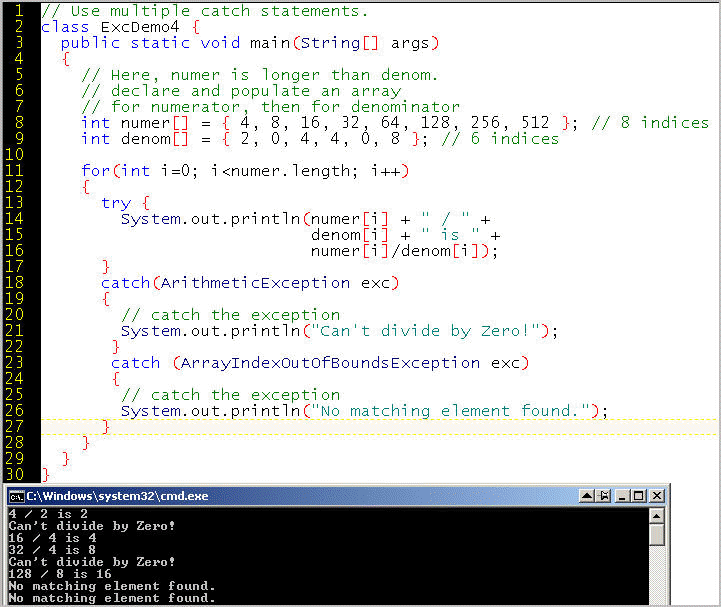Viewport: 721px width, 607px height.
Task: Click console output '128 / 8 is 16'
Action: click(60, 573)
